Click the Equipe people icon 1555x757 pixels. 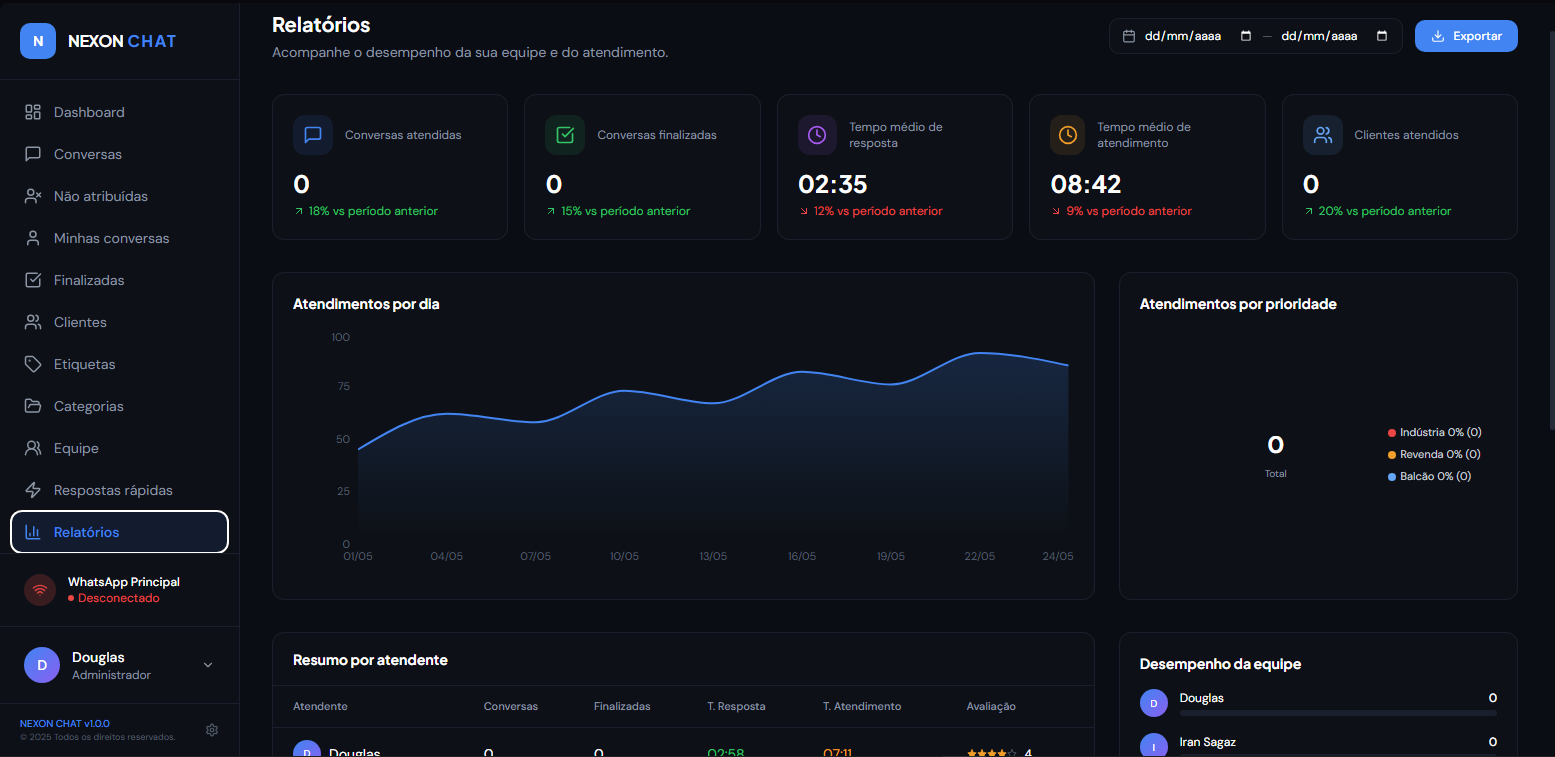pyautogui.click(x=33, y=448)
